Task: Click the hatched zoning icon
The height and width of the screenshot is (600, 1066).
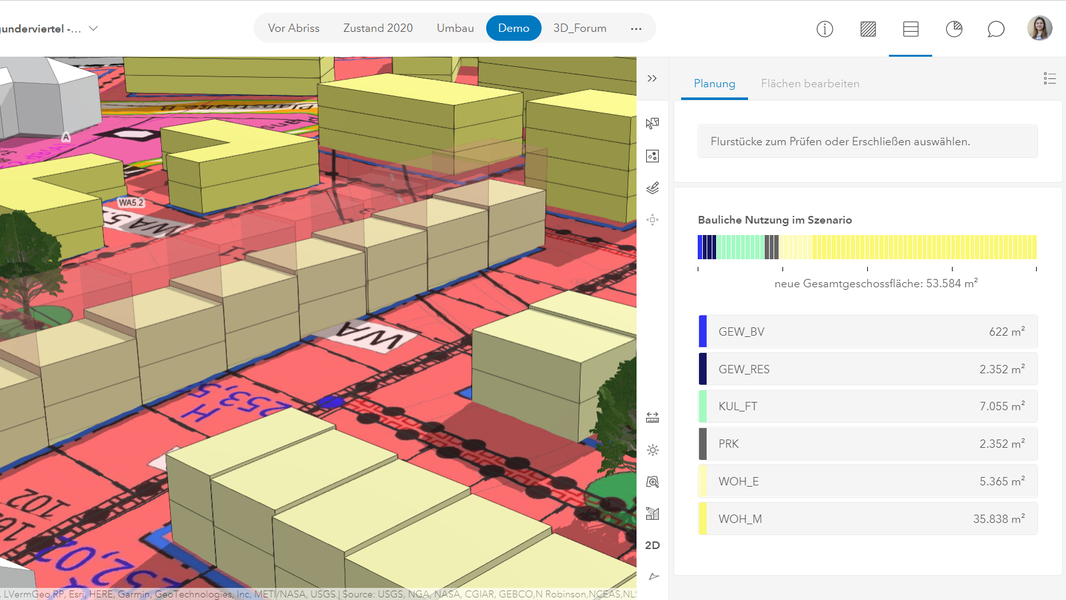Action: [x=868, y=29]
